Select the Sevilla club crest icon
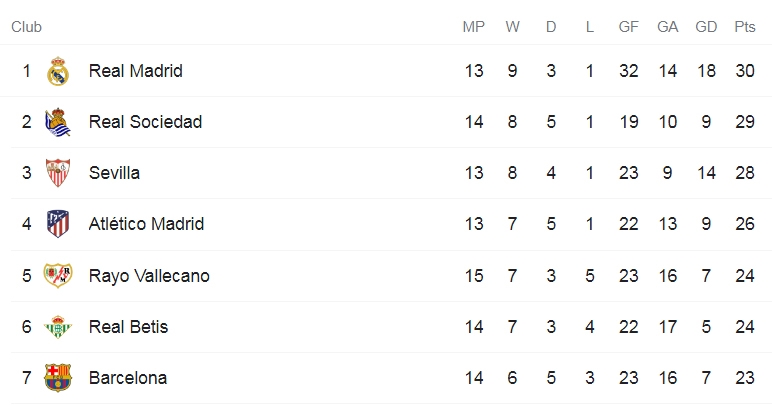This screenshot has width=772, height=405. point(58,173)
